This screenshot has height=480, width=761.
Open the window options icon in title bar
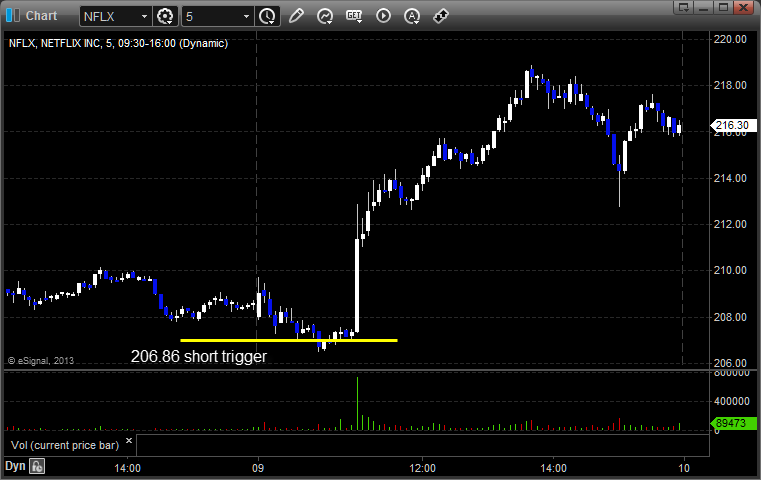(x=683, y=7)
